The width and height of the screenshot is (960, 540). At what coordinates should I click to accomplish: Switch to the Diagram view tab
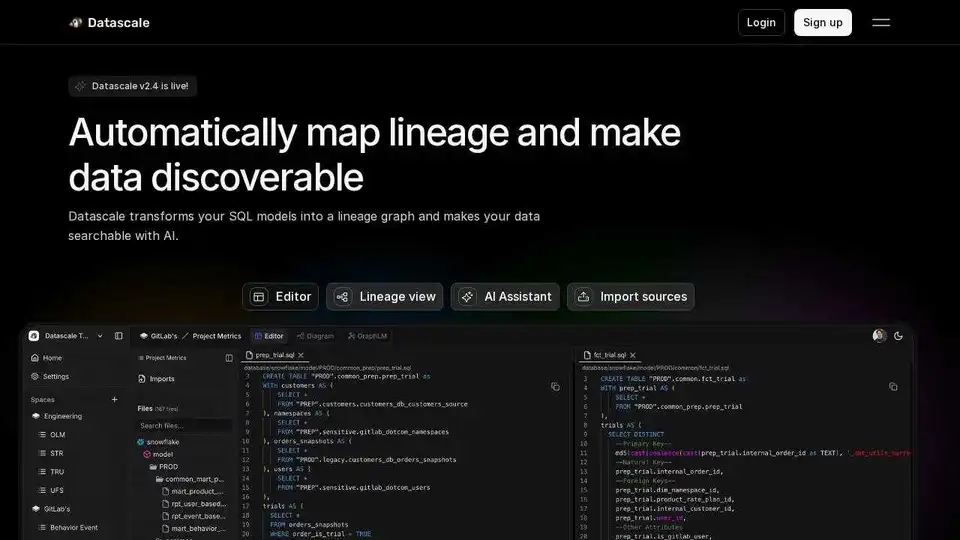315,336
